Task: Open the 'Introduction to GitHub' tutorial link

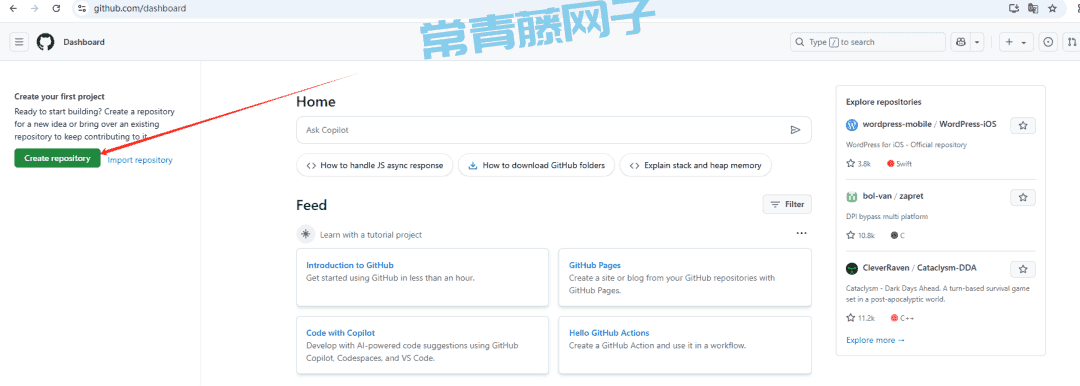Action: (x=350, y=265)
